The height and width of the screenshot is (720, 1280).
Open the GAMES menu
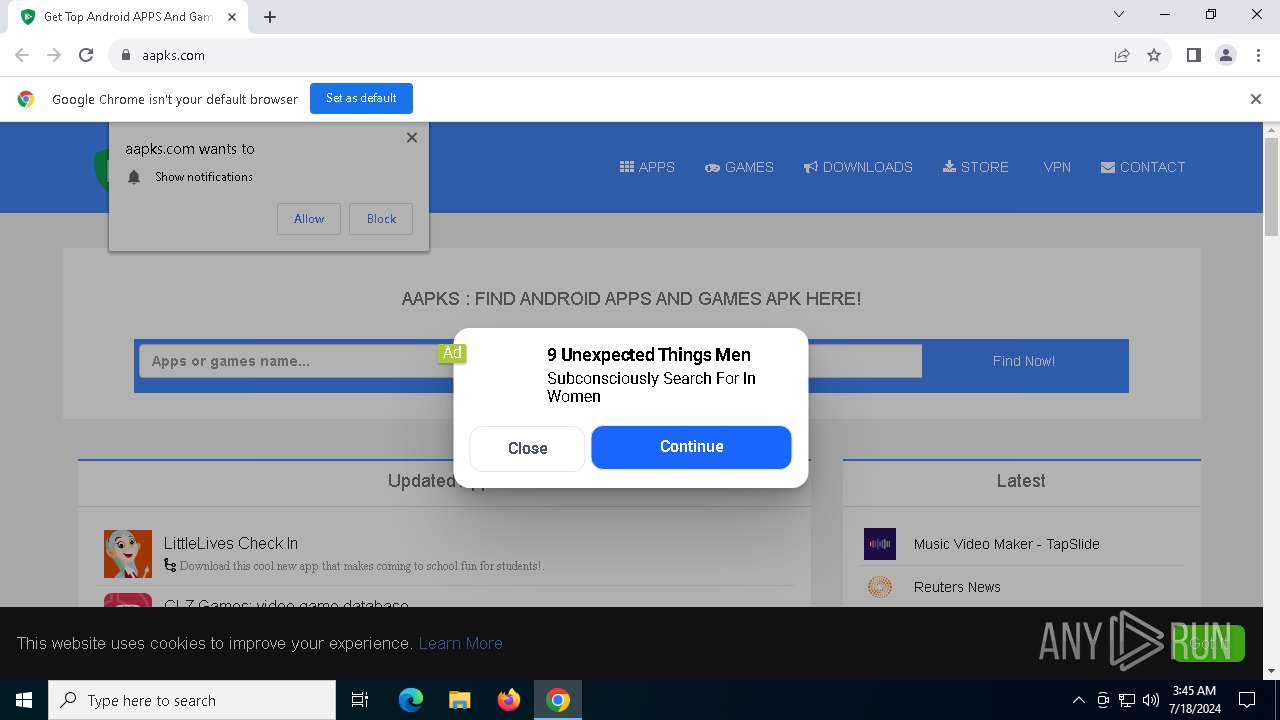click(739, 167)
